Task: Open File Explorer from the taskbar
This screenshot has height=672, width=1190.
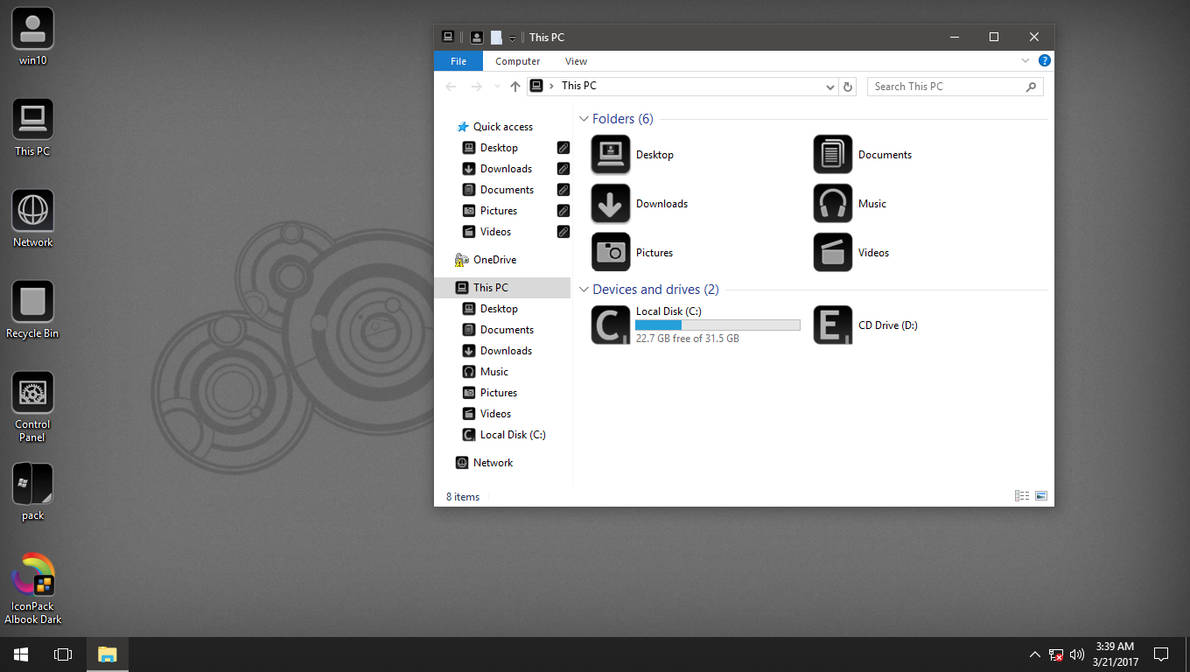Action: [107, 654]
